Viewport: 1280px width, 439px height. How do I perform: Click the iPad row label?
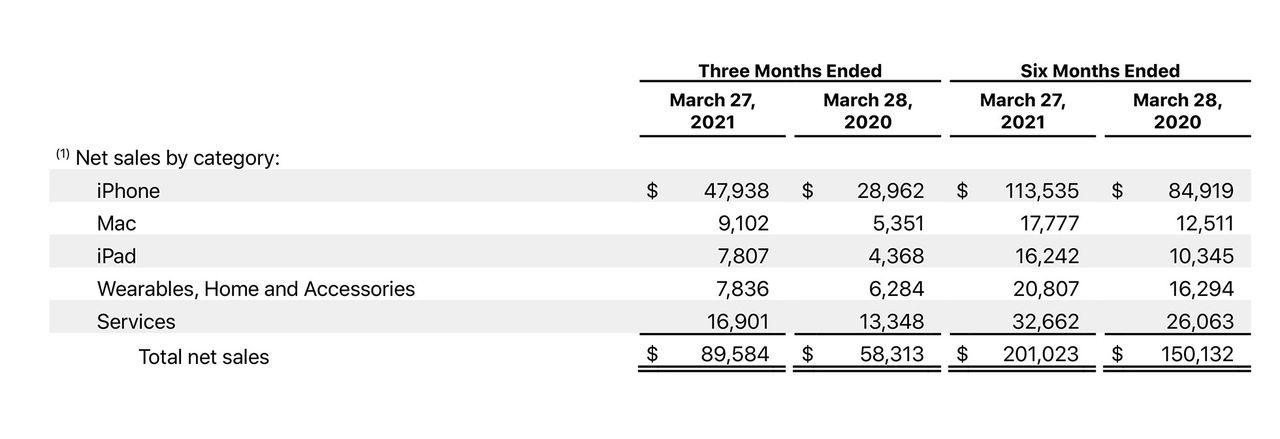pos(116,256)
